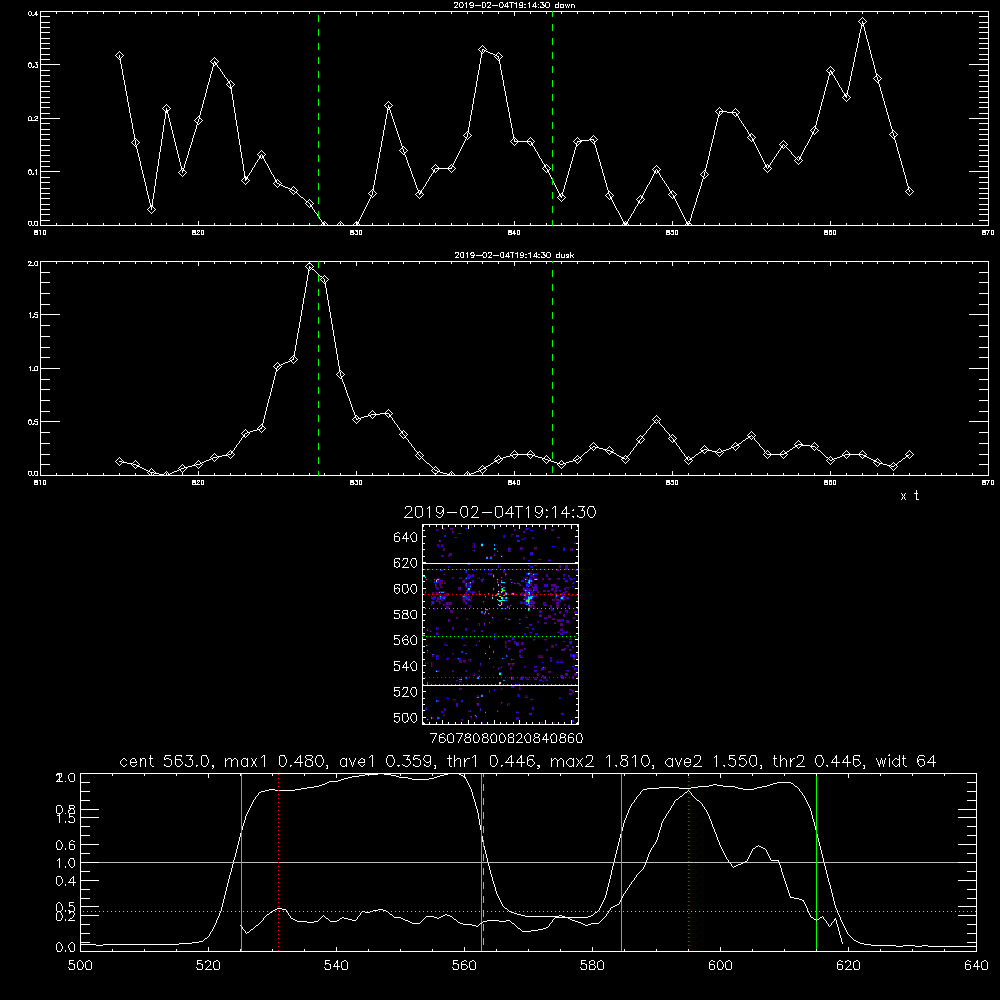Click the heatmap y-axis label 620
1000x1000 pixels.
pos(406,563)
